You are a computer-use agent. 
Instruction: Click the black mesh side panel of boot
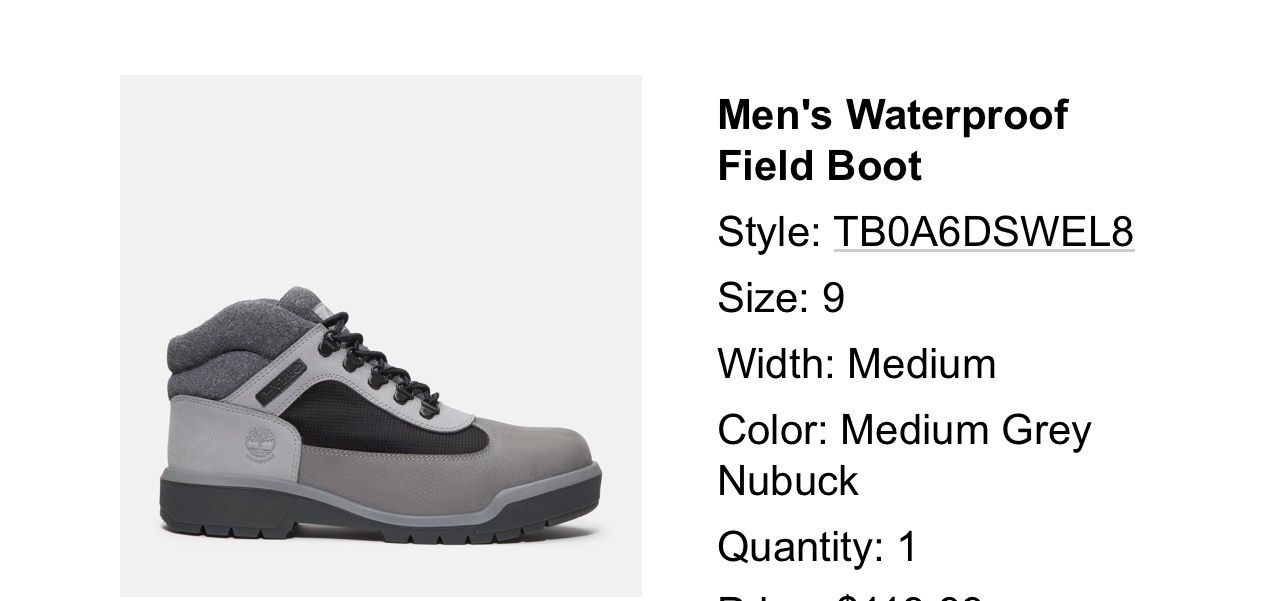[x=390, y=422]
